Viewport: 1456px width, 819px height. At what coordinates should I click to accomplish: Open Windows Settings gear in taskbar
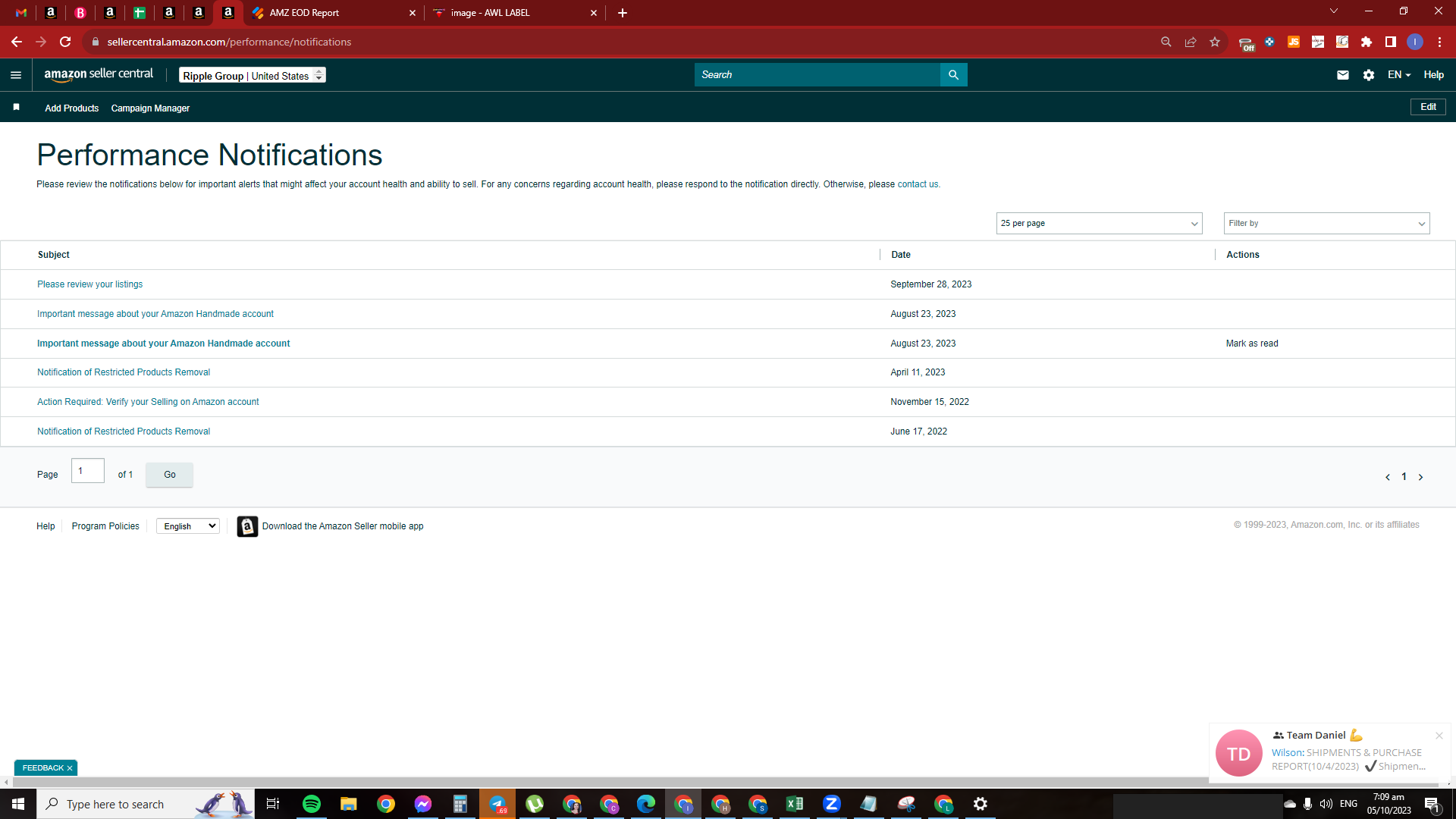pyautogui.click(x=981, y=804)
